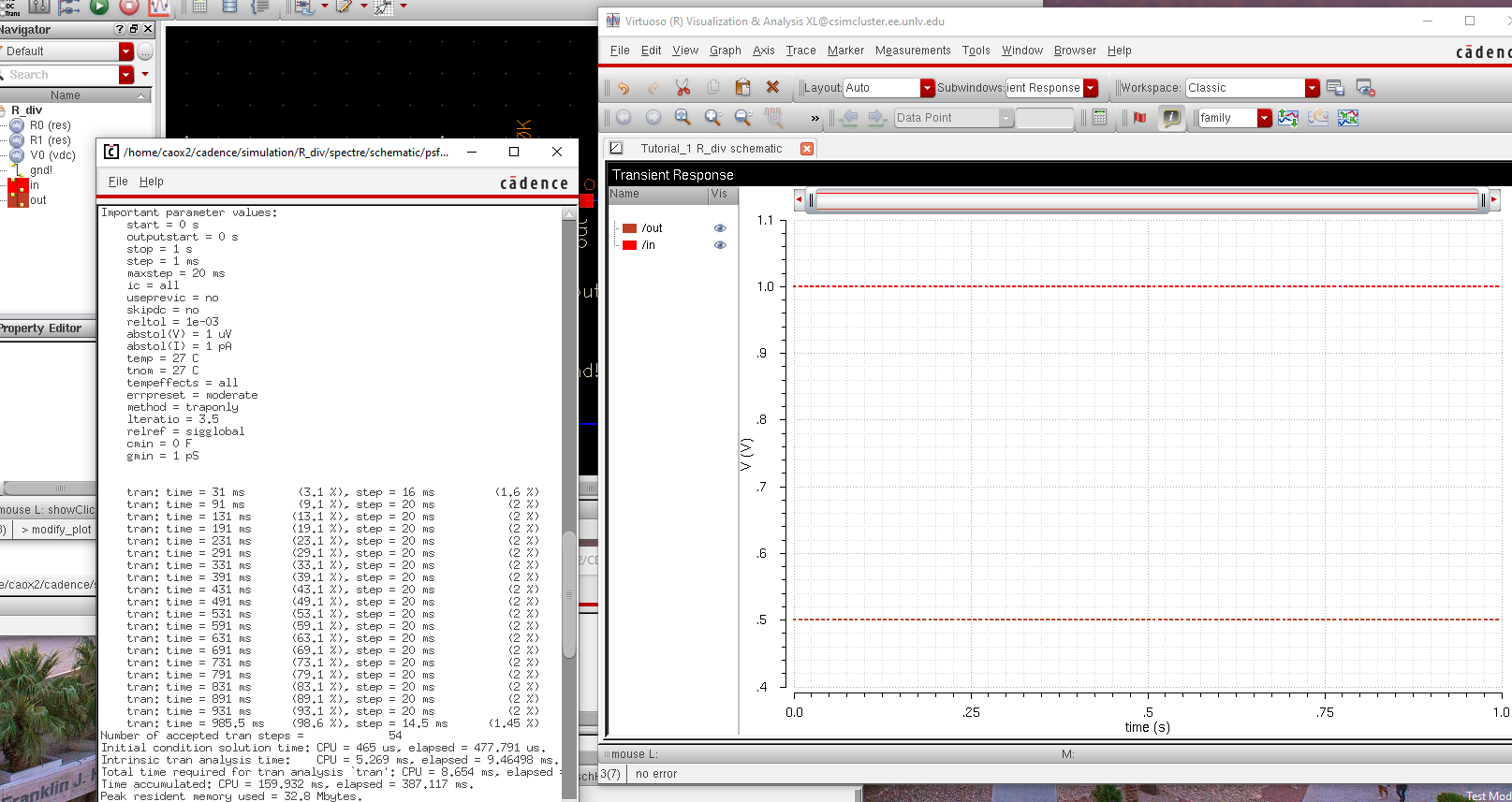Viewport: 1512px width, 802px height.
Task: Click the Undo icon in Visualization toolbar
Action: 624,88
